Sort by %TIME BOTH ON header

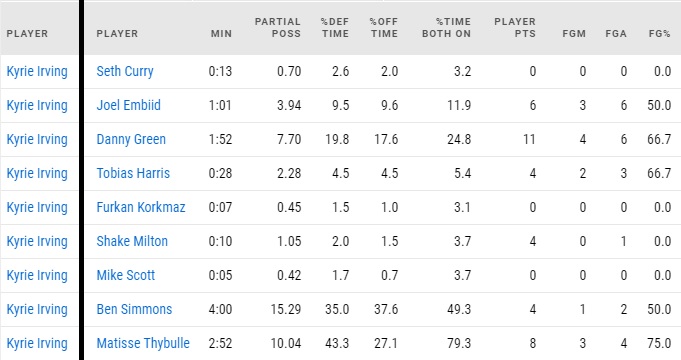click(x=446, y=28)
